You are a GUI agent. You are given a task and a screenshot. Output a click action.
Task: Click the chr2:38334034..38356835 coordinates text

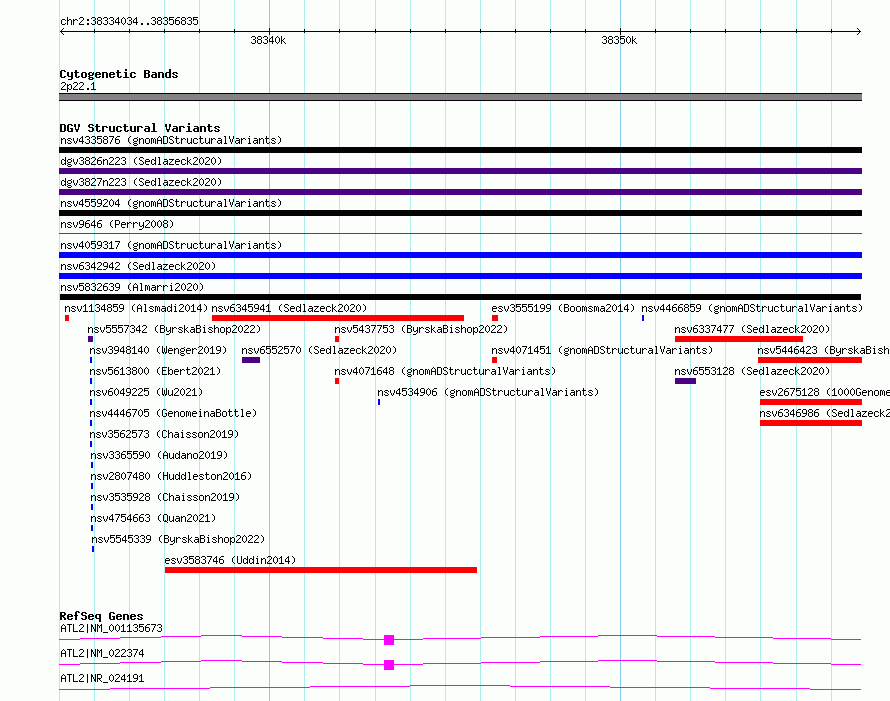click(129, 21)
